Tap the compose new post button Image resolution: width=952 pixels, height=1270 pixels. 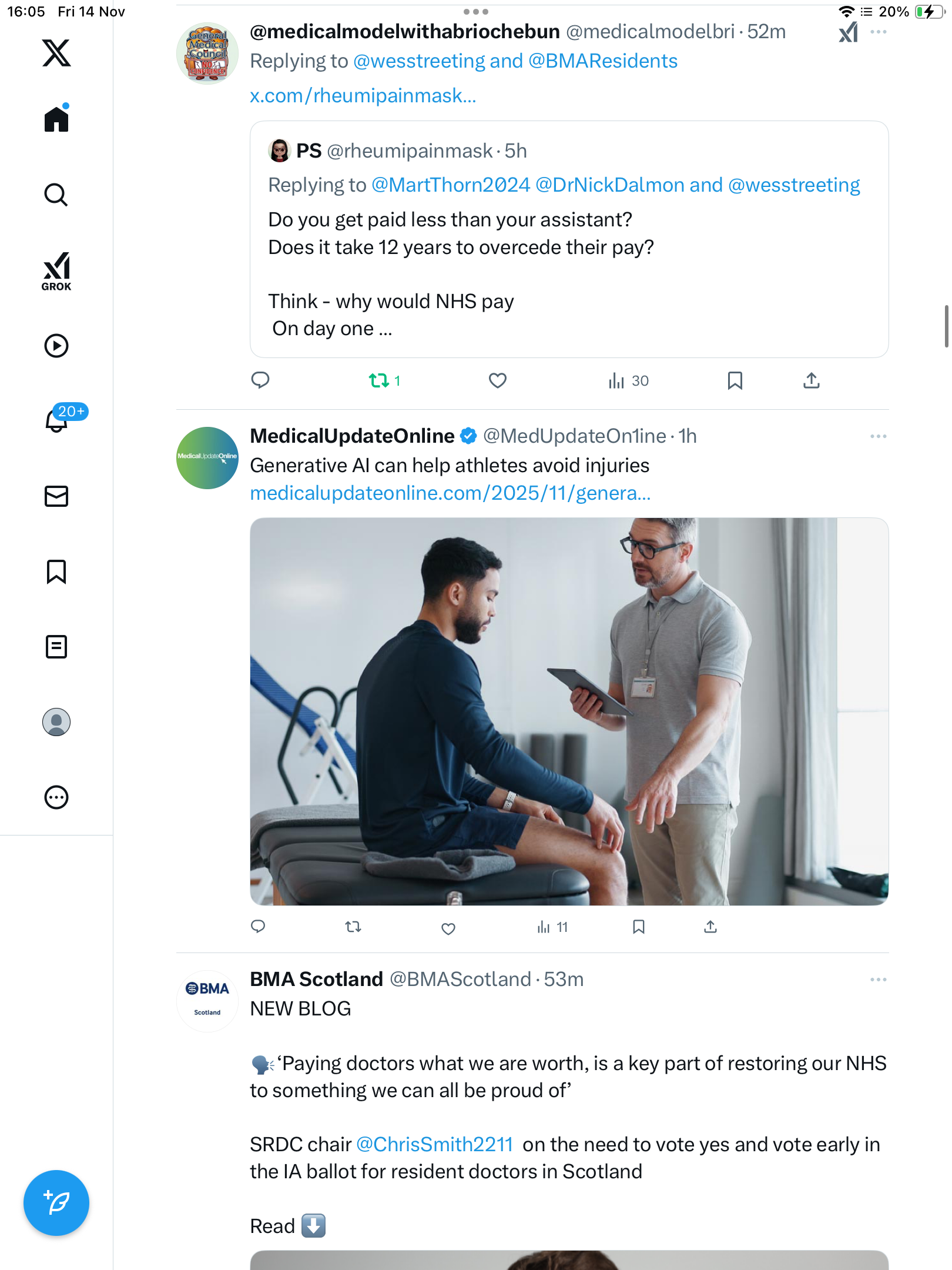click(56, 1203)
